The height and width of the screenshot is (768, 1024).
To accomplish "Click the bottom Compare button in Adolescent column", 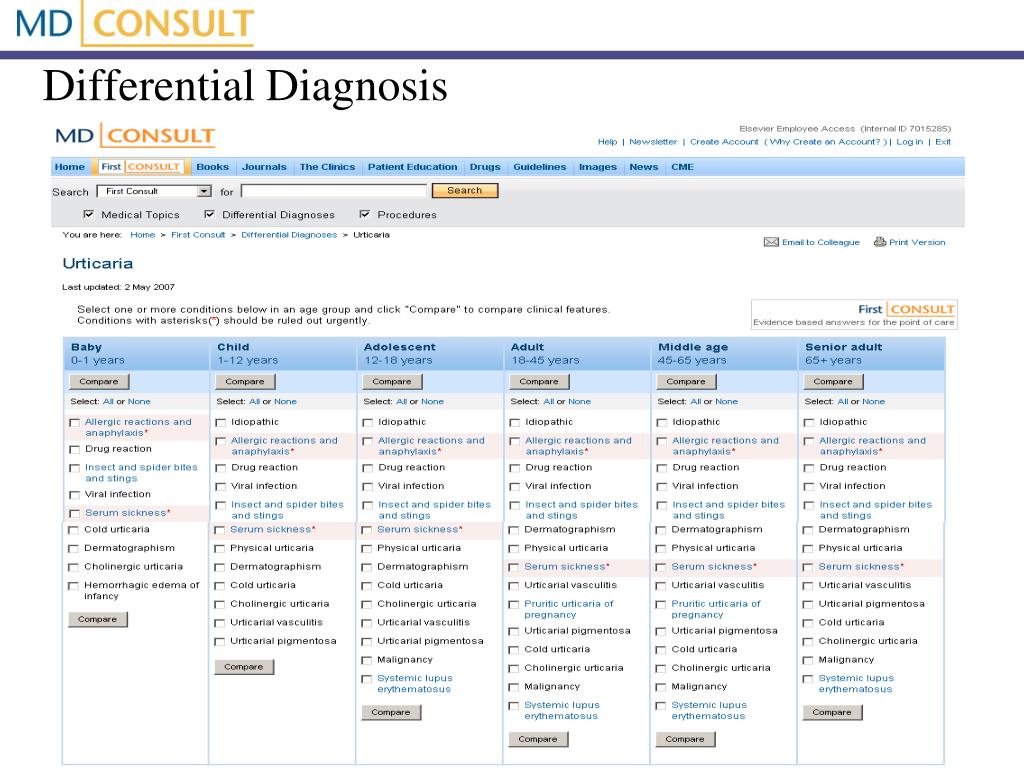I will pyautogui.click(x=391, y=712).
